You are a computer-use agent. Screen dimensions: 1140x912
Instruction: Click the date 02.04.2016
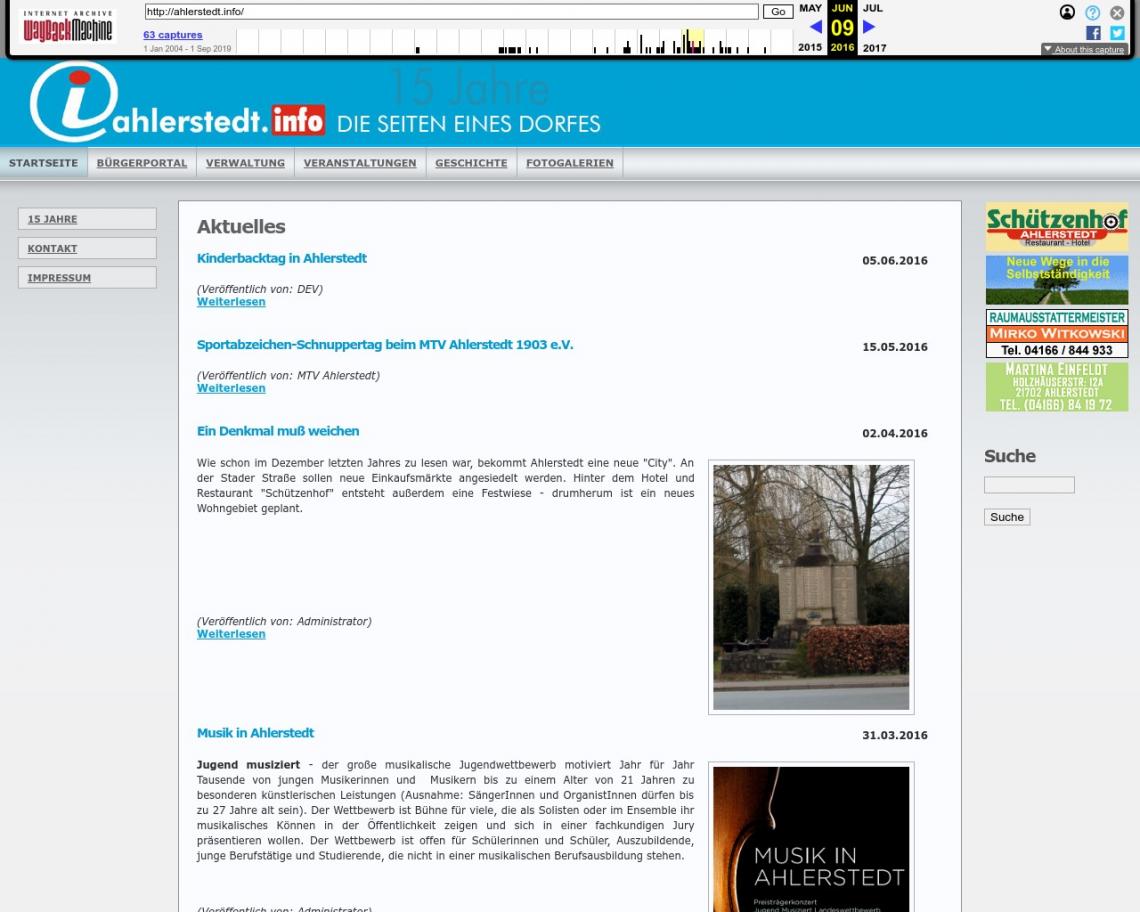[894, 433]
